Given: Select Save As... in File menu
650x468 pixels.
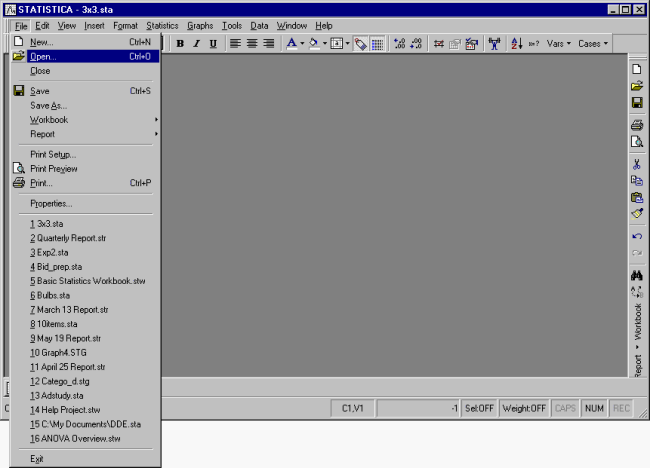Looking at the screenshot, I should pos(85,106).
